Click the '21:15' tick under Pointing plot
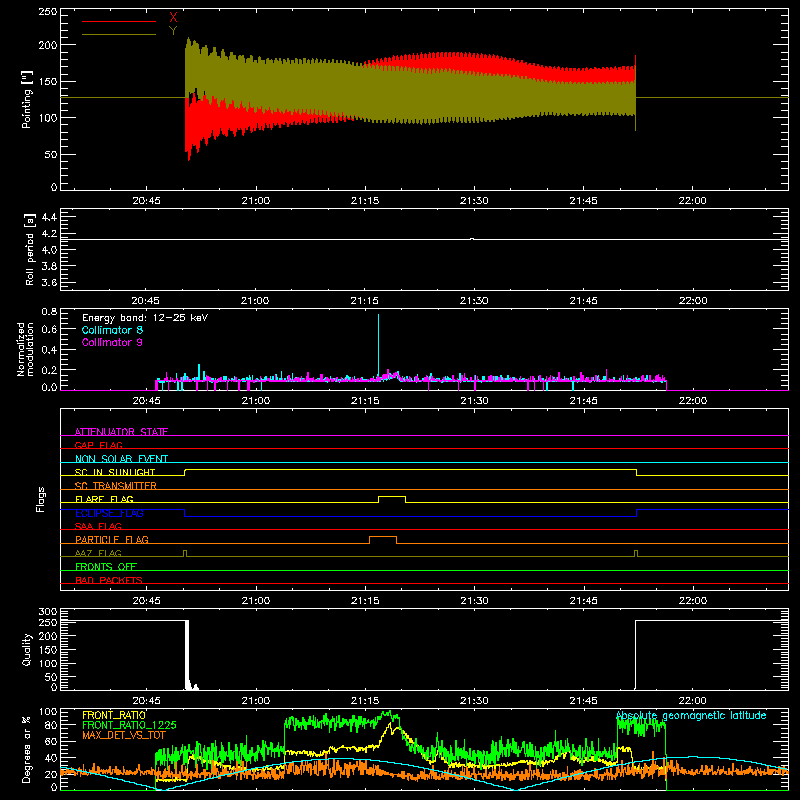Image resolution: width=800 pixels, height=800 pixels. coord(365,201)
